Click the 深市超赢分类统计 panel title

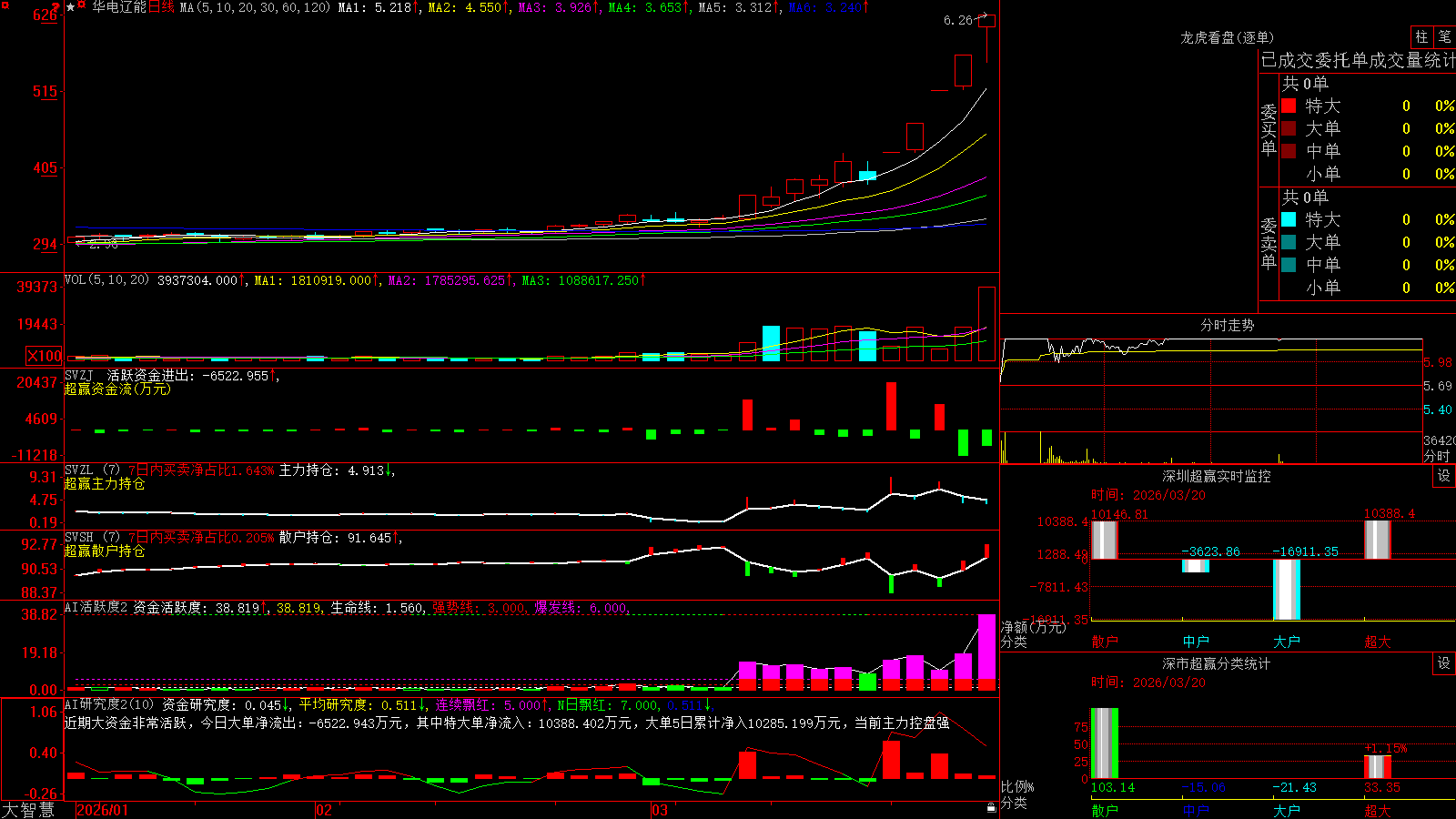pyautogui.click(x=1217, y=663)
